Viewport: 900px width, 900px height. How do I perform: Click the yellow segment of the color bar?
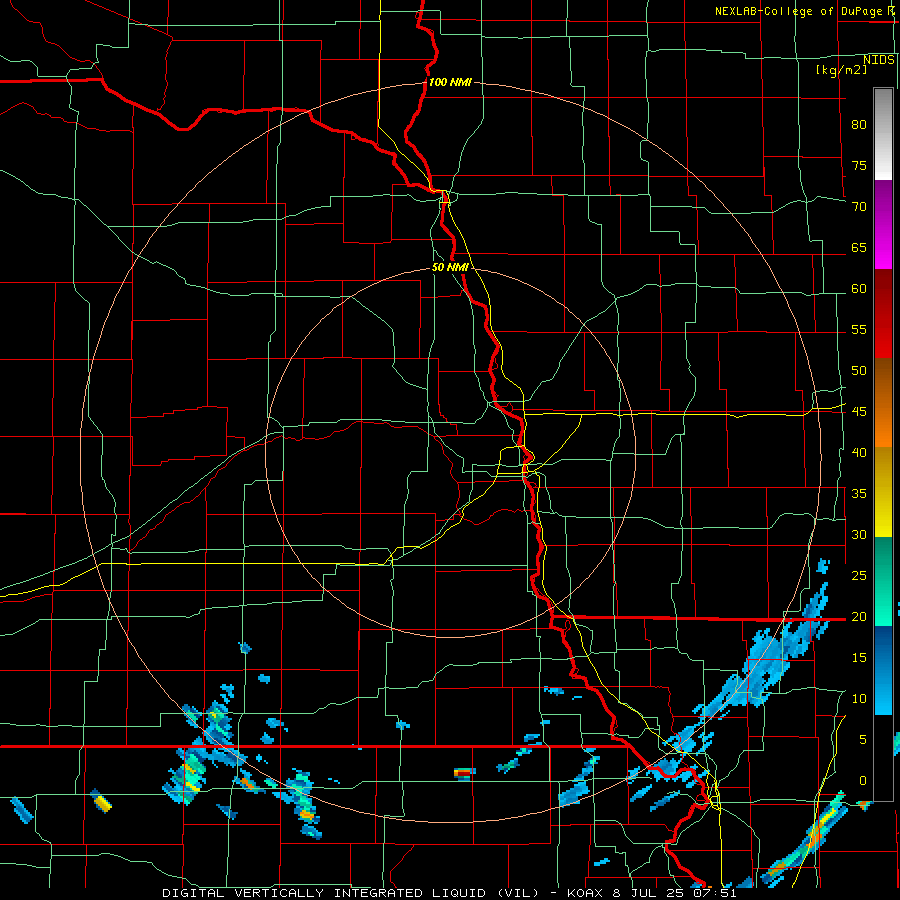883,492
